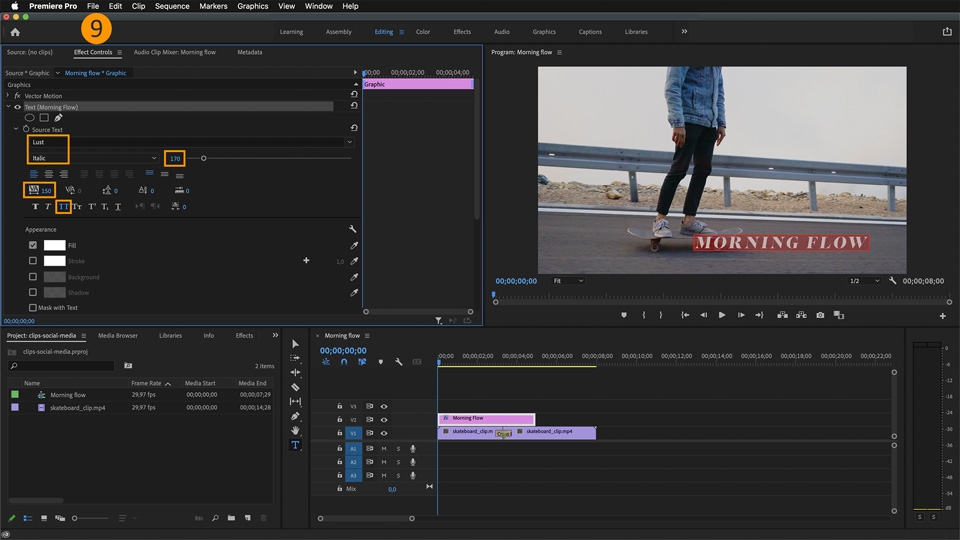Mute audio track A1

pos(384,449)
